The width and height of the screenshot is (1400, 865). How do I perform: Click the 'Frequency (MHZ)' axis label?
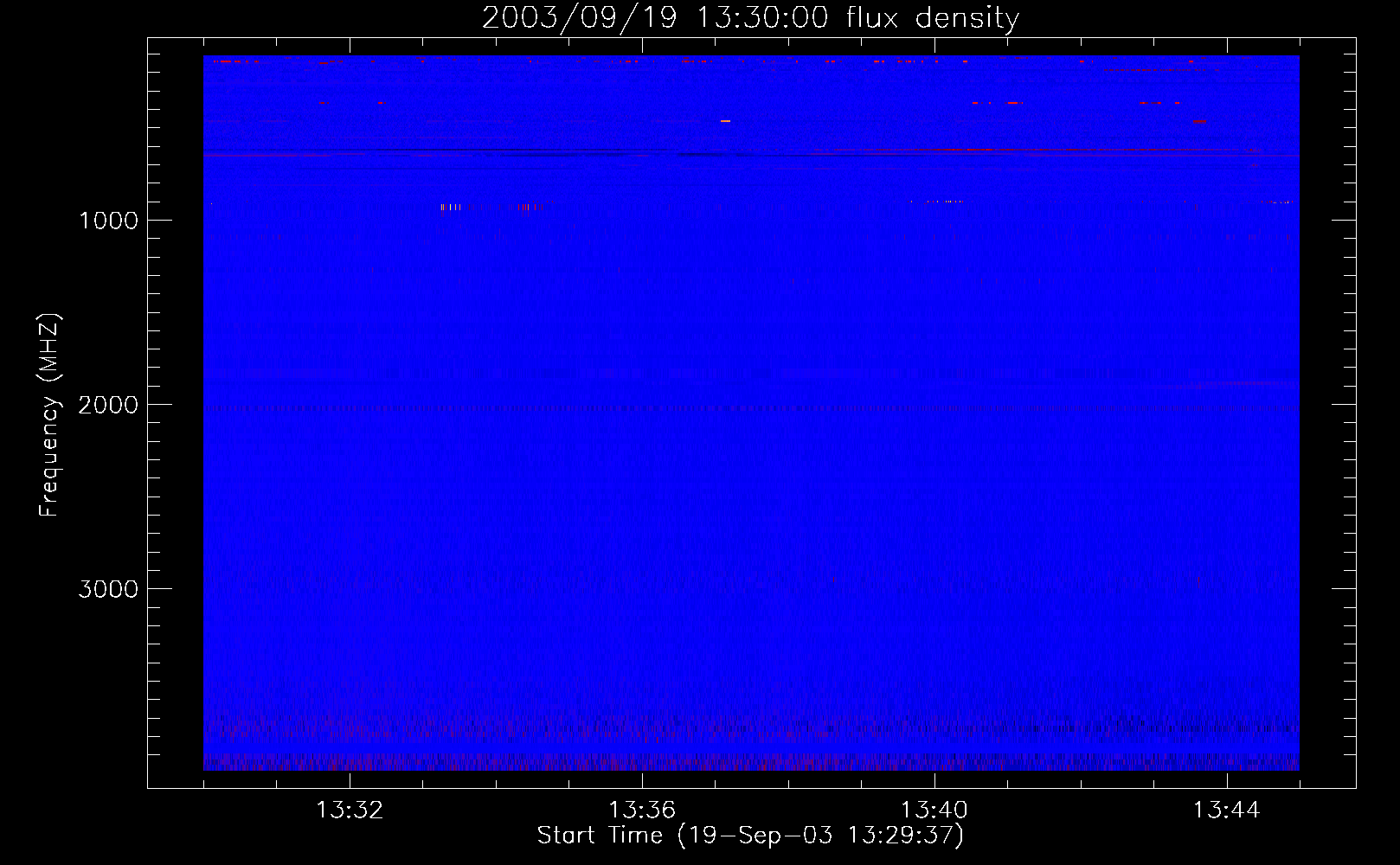(x=49, y=415)
